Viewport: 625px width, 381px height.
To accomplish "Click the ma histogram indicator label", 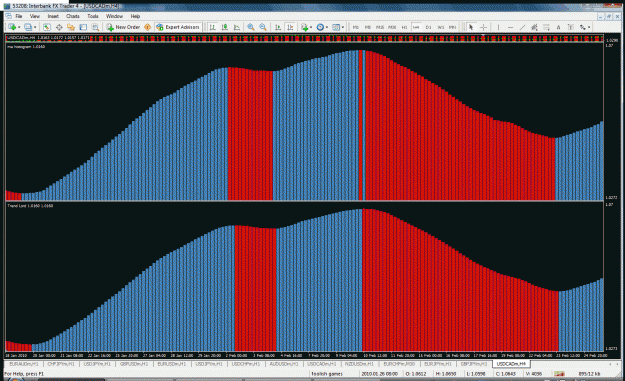I will [x=26, y=47].
